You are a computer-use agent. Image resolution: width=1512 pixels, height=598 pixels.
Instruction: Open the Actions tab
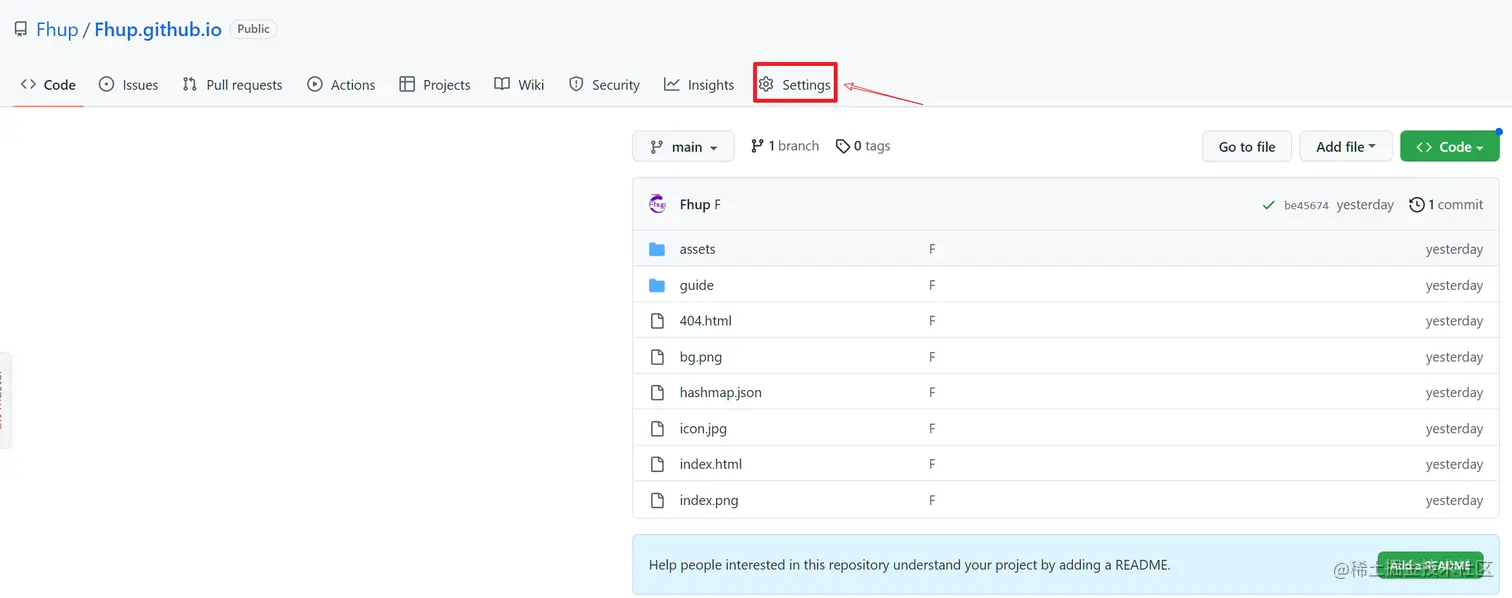[x=341, y=85]
